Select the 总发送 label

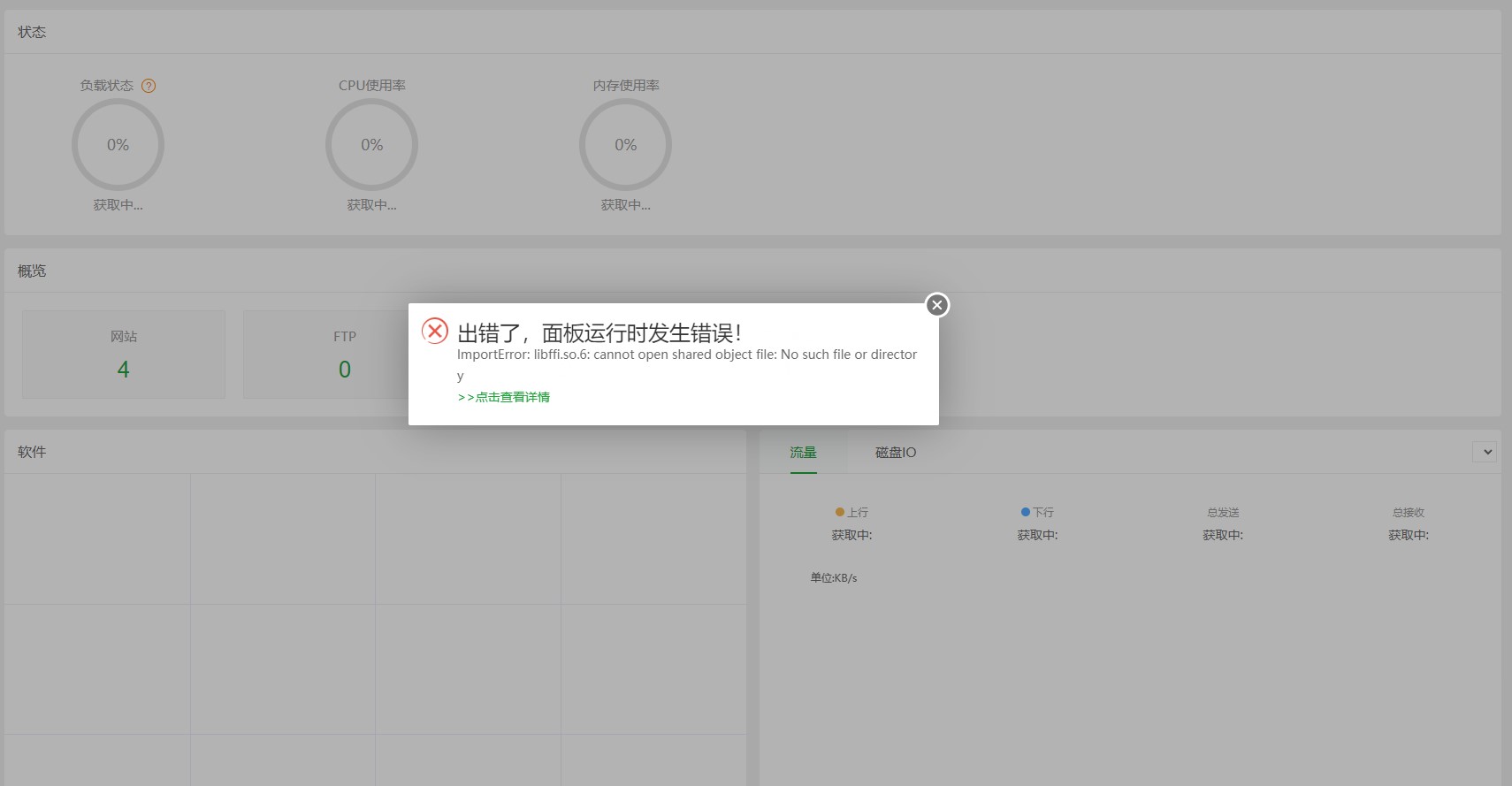pos(1223,512)
